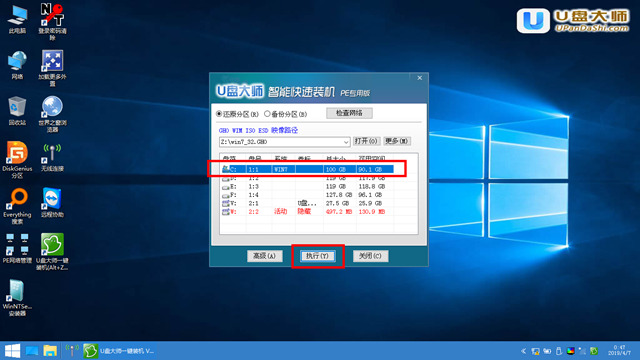Viewport: 640px width, 360px height.
Task: Open the taskbar clock showing 0:47
Action: tap(619, 350)
